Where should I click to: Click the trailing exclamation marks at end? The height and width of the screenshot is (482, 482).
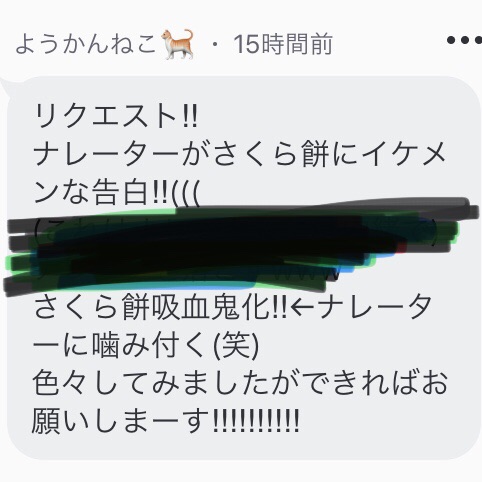256,420
